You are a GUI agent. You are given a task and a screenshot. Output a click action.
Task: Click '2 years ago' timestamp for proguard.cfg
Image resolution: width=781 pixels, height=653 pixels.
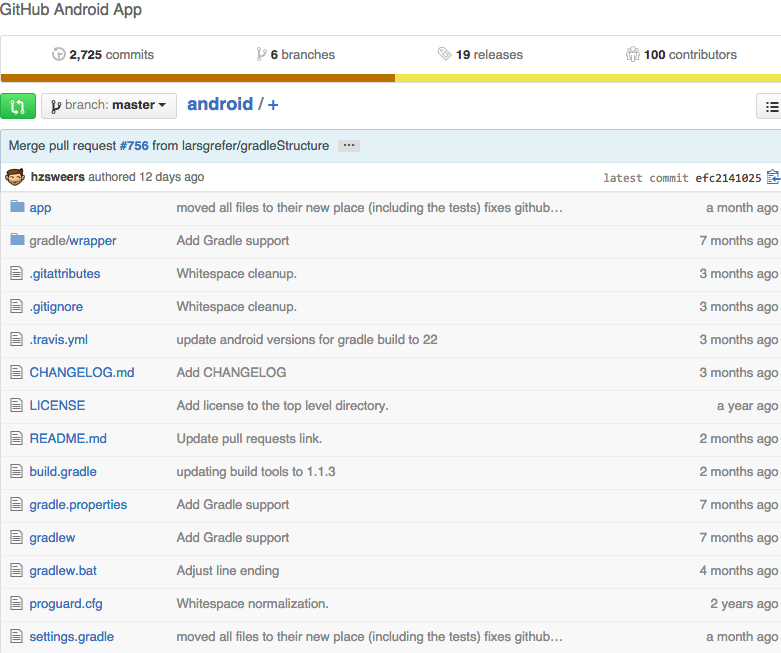point(744,604)
